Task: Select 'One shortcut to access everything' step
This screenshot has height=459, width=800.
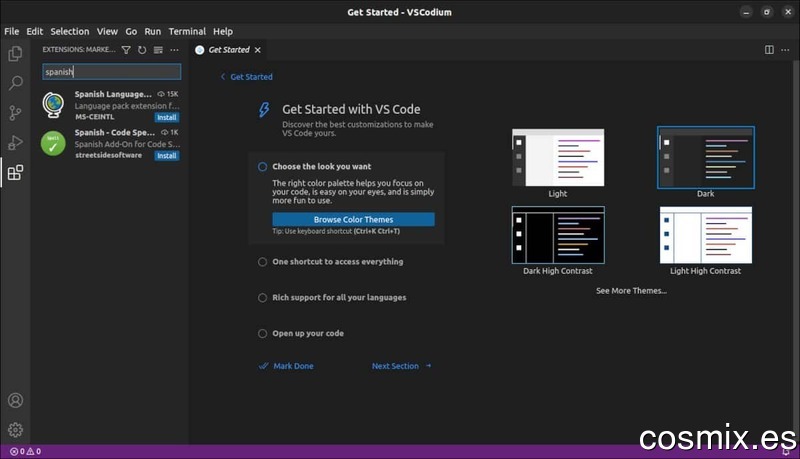Action: (337, 262)
